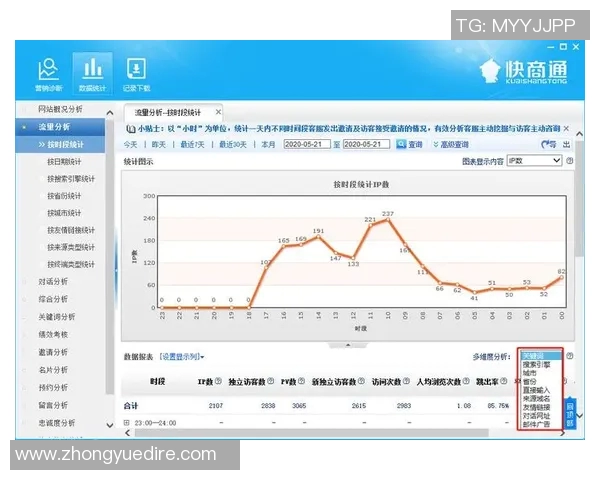Click the horizontal scrollbar thumb under the table

[311, 433]
